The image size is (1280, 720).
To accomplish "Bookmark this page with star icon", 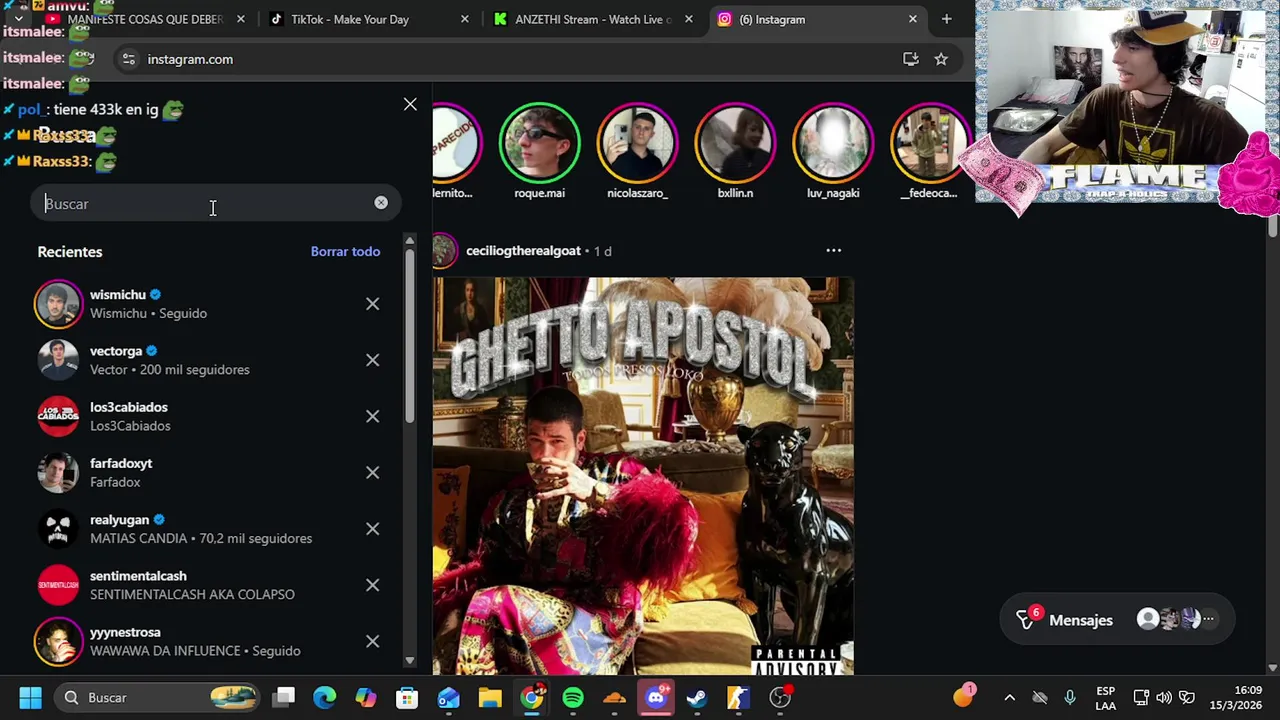I will 941,59.
